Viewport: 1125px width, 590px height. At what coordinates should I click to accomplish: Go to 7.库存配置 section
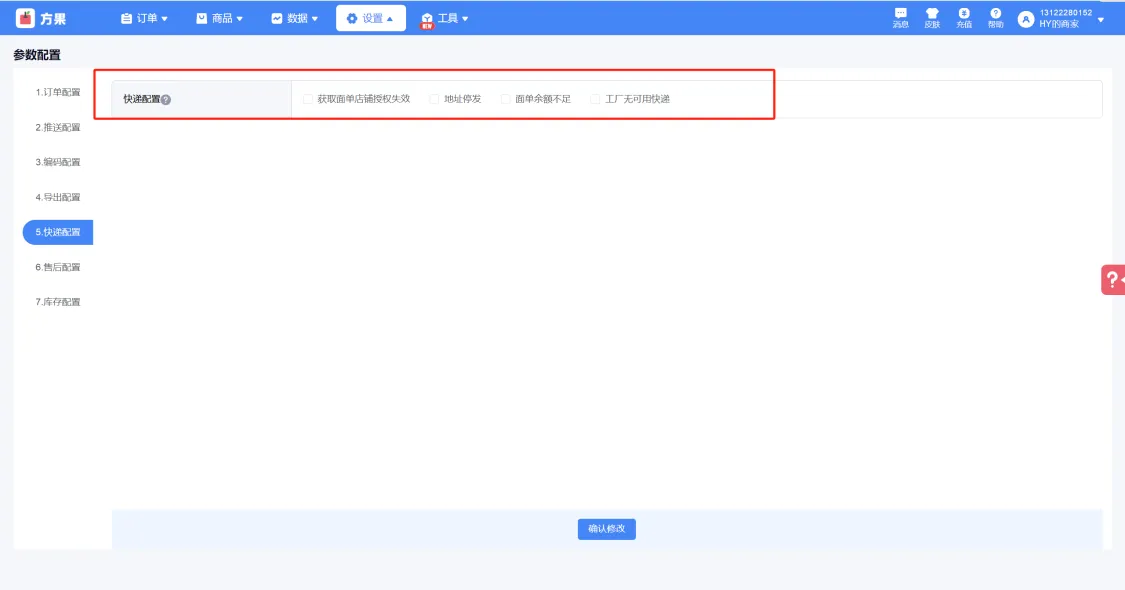(x=58, y=302)
